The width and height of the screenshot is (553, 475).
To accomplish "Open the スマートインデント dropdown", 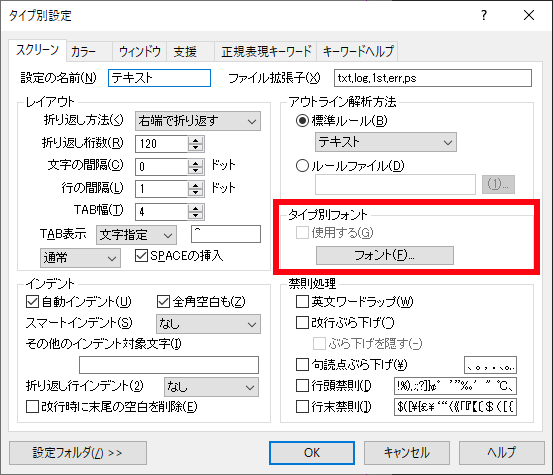I will click(x=208, y=324).
